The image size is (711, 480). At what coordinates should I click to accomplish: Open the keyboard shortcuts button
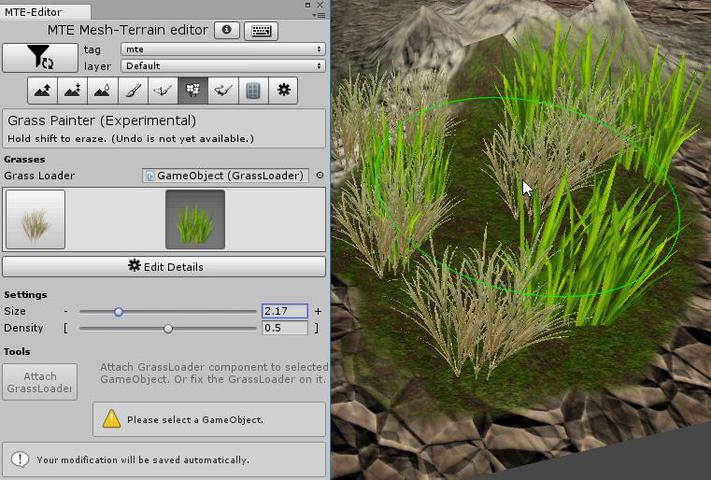point(260,31)
